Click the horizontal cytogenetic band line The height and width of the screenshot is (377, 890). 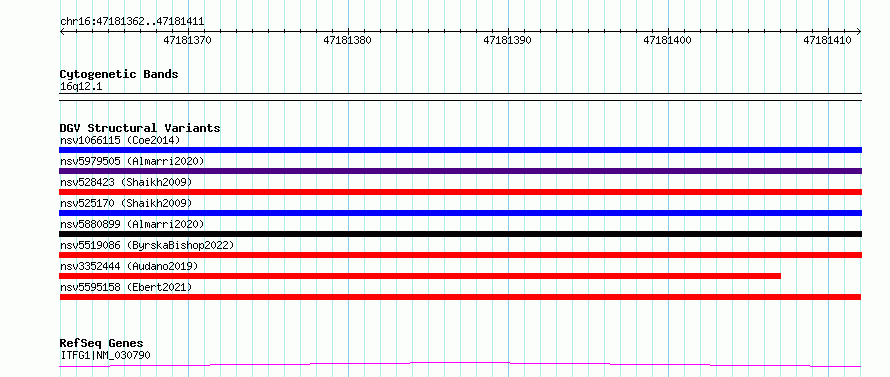tap(460, 97)
